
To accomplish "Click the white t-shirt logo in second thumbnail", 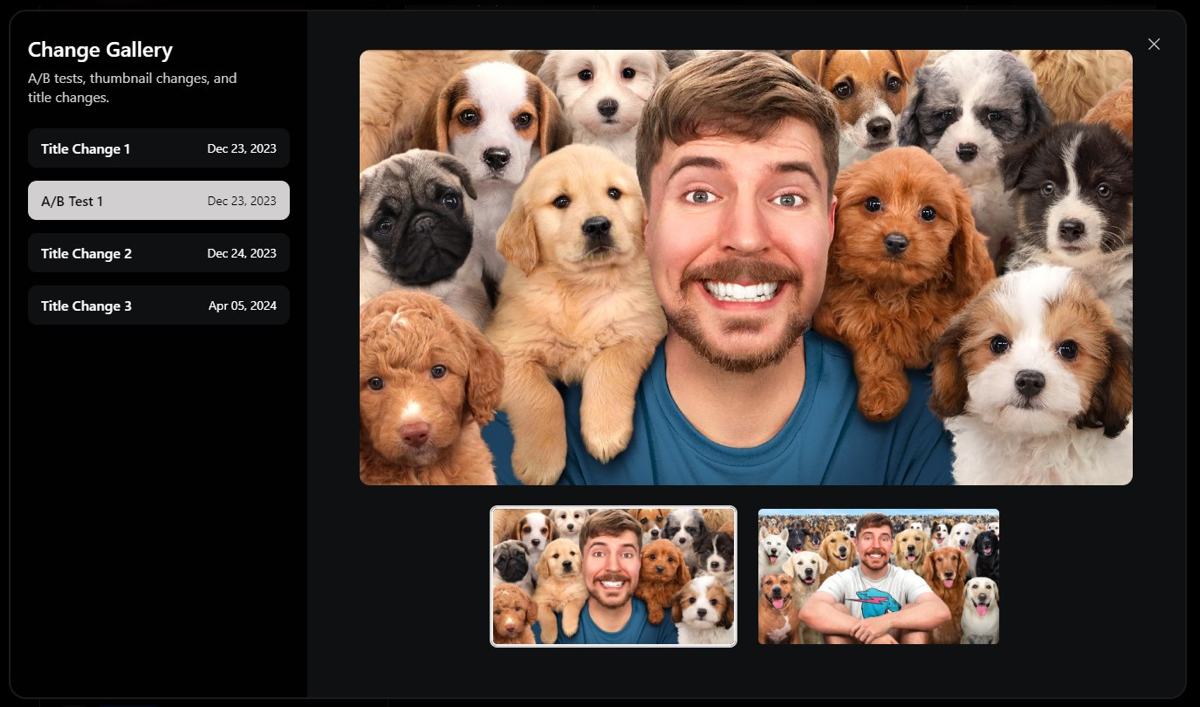I will coord(875,604).
